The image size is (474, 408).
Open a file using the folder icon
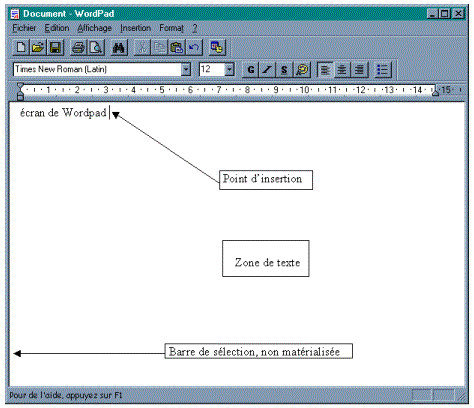pos(38,48)
